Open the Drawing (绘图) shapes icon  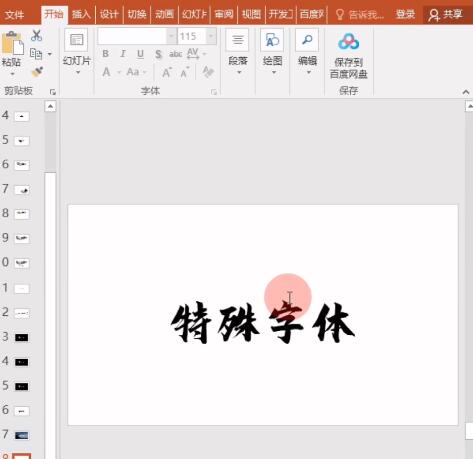[272, 40]
